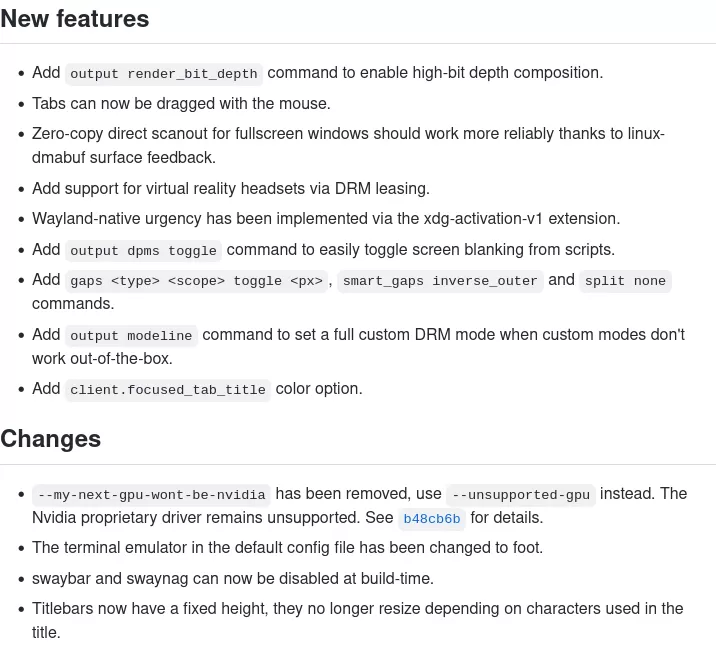Click the titlebars fixed height bullet text
This screenshot has width=716, height=655.
pos(358,621)
